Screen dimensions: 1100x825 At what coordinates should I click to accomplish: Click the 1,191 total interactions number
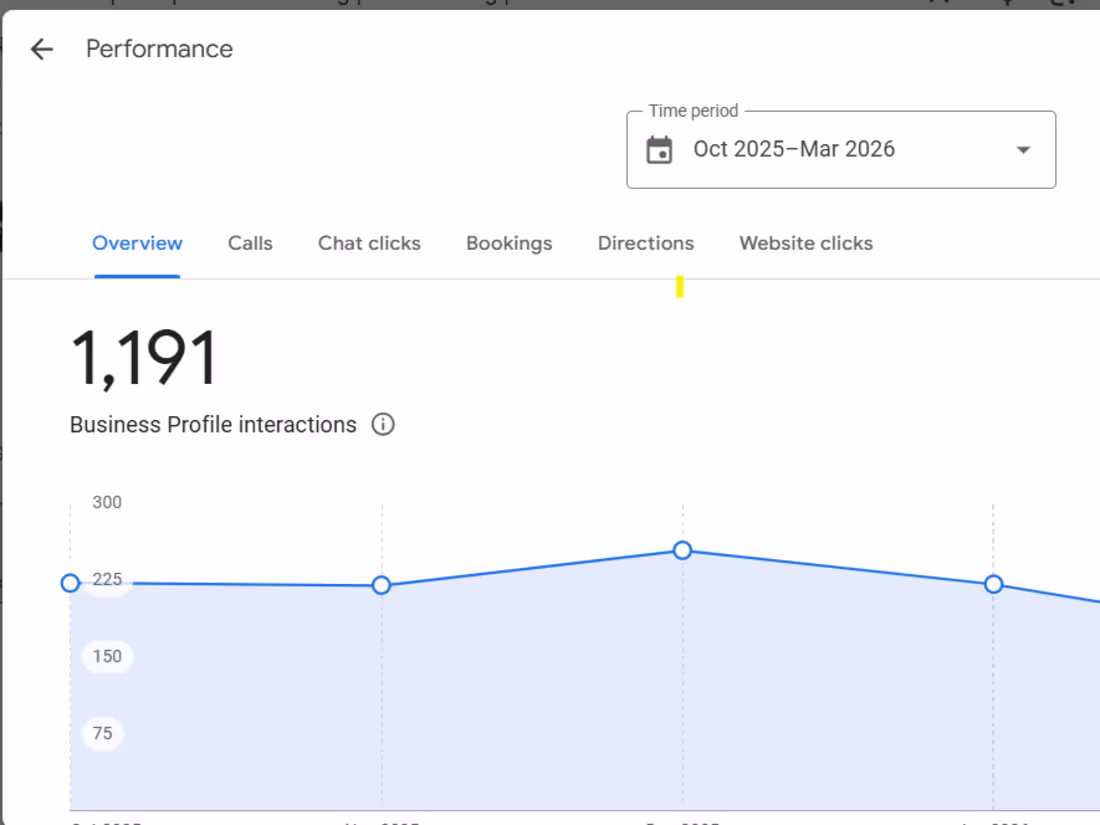click(144, 359)
